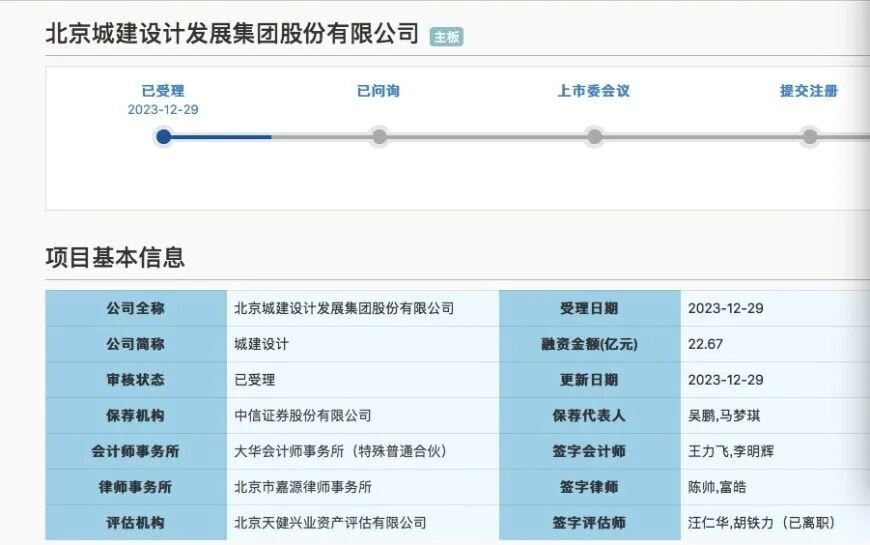Click the 项目基本信息 section heading
Screen dimensions: 870x545
[x=115, y=257]
